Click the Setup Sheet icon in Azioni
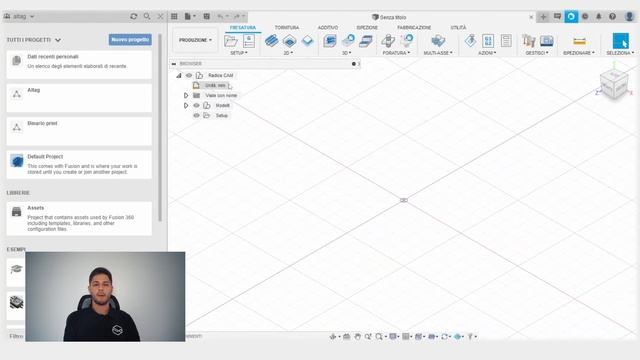 [506, 41]
